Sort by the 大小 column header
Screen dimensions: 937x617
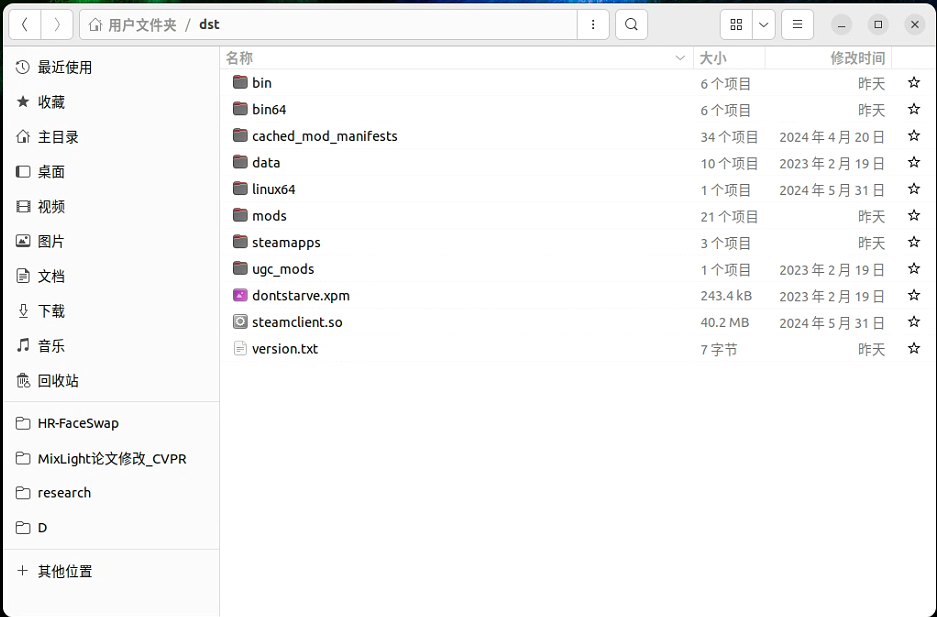pos(729,58)
